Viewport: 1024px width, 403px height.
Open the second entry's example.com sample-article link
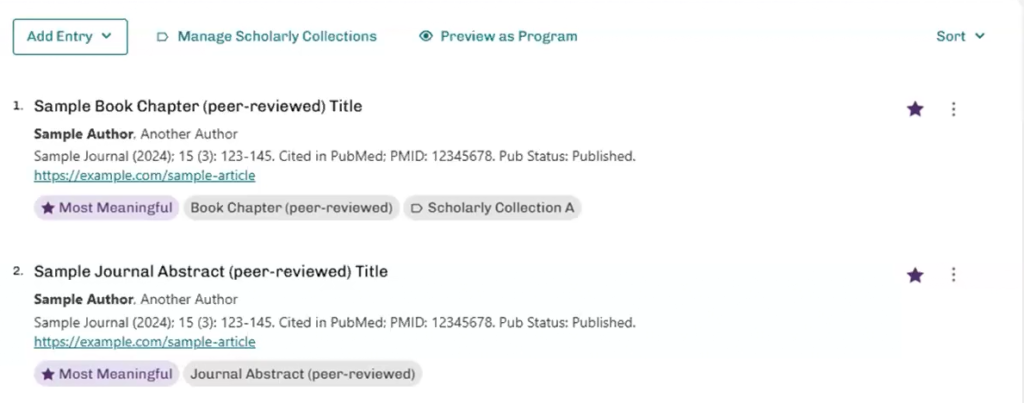[144, 341]
